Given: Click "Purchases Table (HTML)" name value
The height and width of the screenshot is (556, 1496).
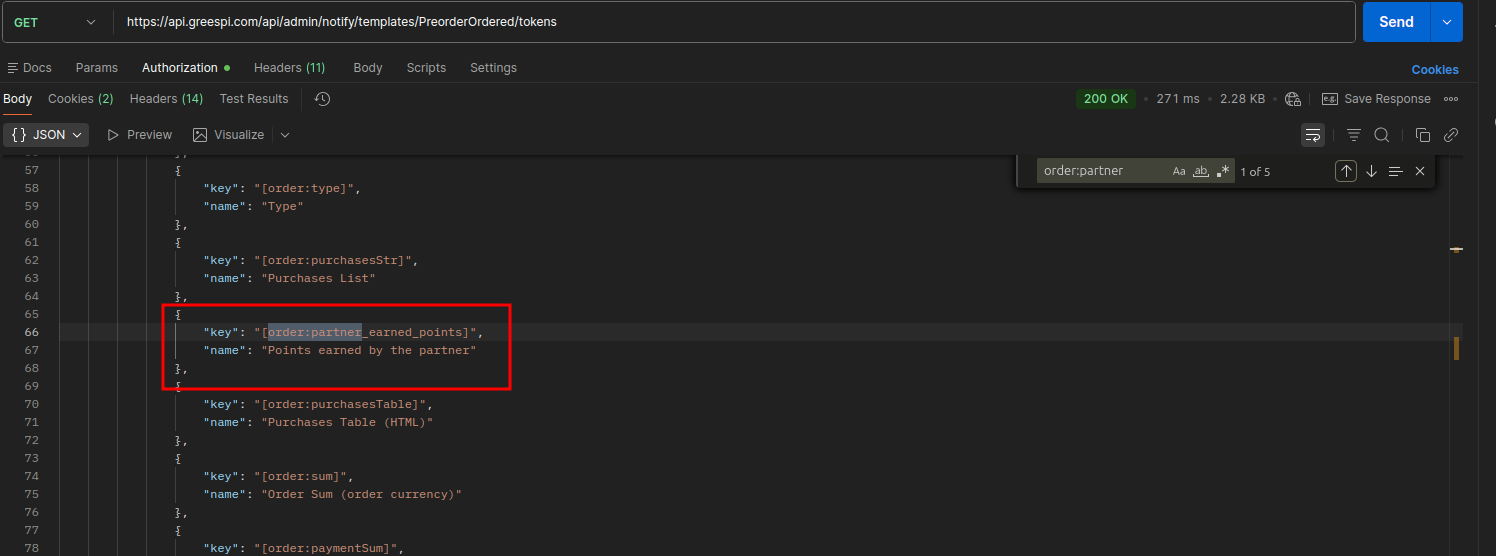Looking at the screenshot, I should click(x=347, y=422).
